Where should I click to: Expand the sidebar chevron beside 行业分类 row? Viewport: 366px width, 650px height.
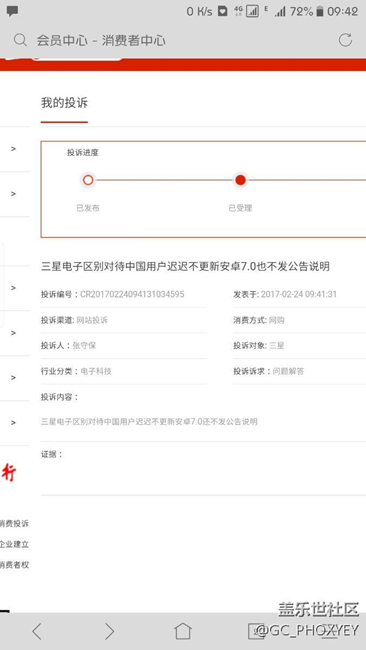click(x=14, y=378)
